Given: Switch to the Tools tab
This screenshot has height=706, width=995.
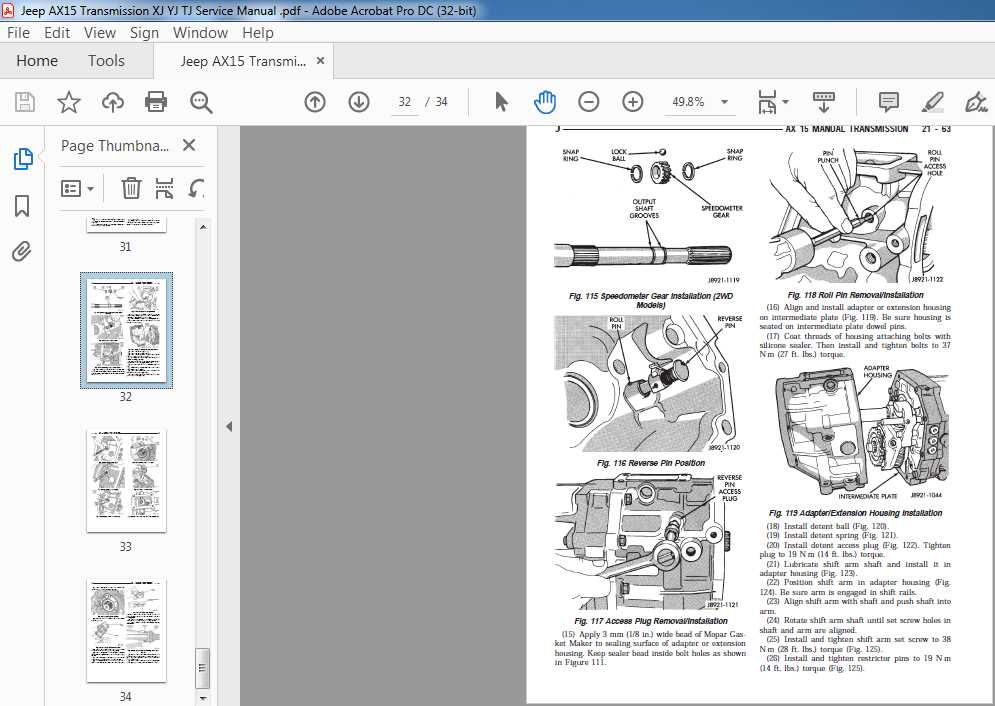Looking at the screenshot, I should pyautogui.click(x=106, y=61).
